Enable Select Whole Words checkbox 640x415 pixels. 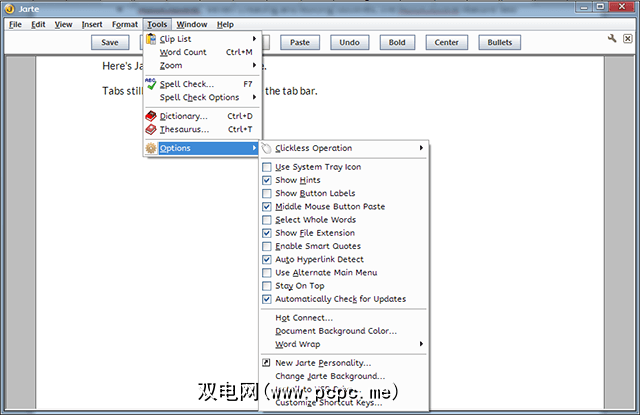[267, 220]
